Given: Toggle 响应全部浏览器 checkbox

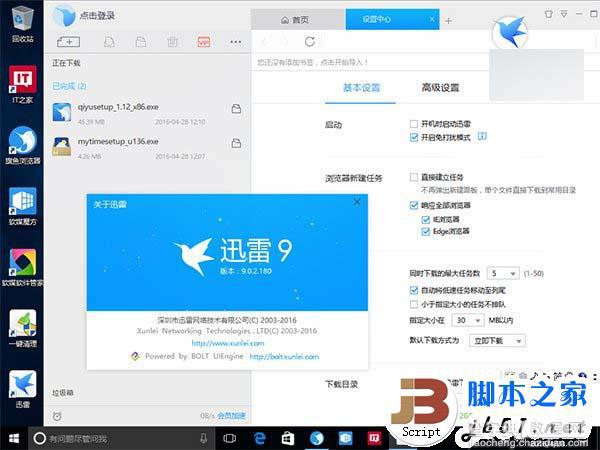Looking at the screenshot, I should 414,205.
